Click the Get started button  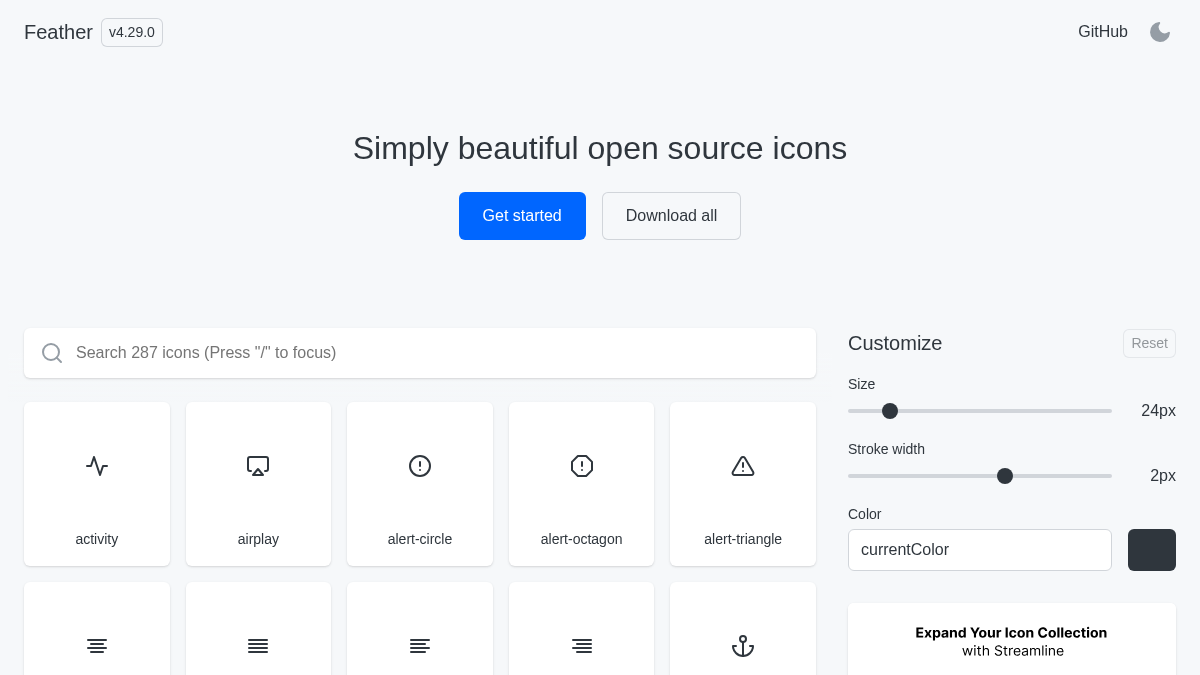522,216
